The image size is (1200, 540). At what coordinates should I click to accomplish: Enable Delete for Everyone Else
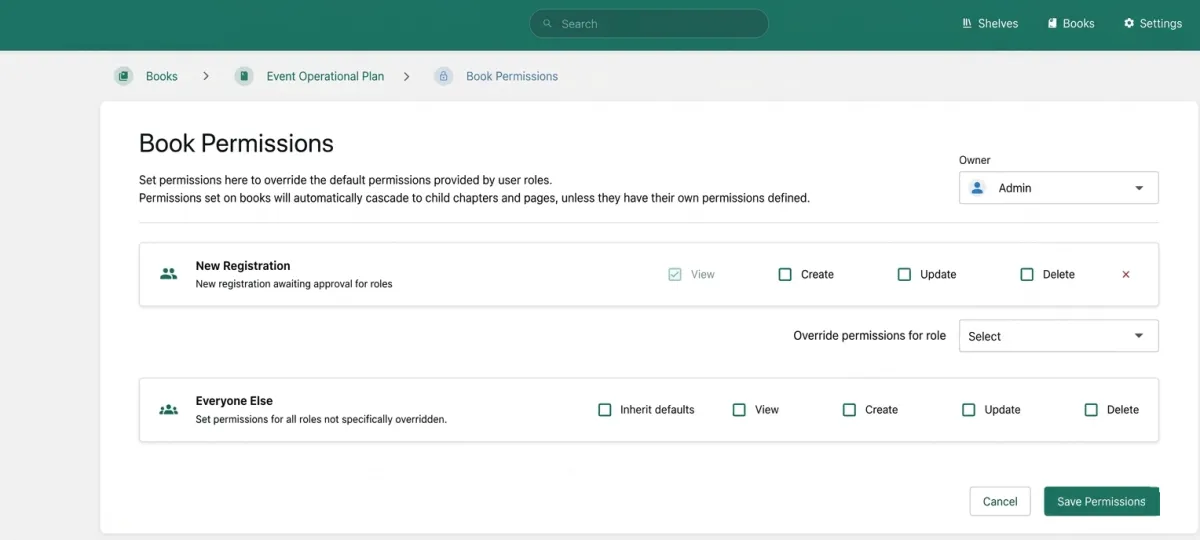[x=1091, y=409]
